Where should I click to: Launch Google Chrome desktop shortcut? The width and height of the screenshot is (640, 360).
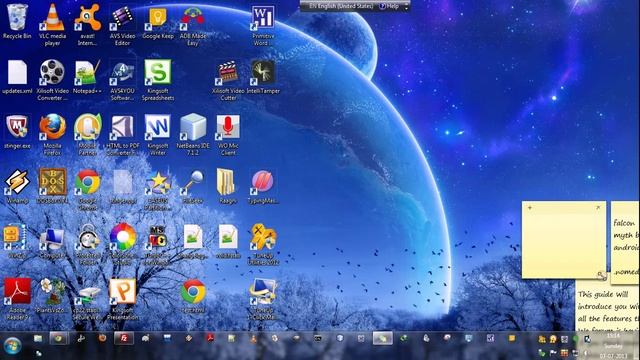[x=87, y=182]
